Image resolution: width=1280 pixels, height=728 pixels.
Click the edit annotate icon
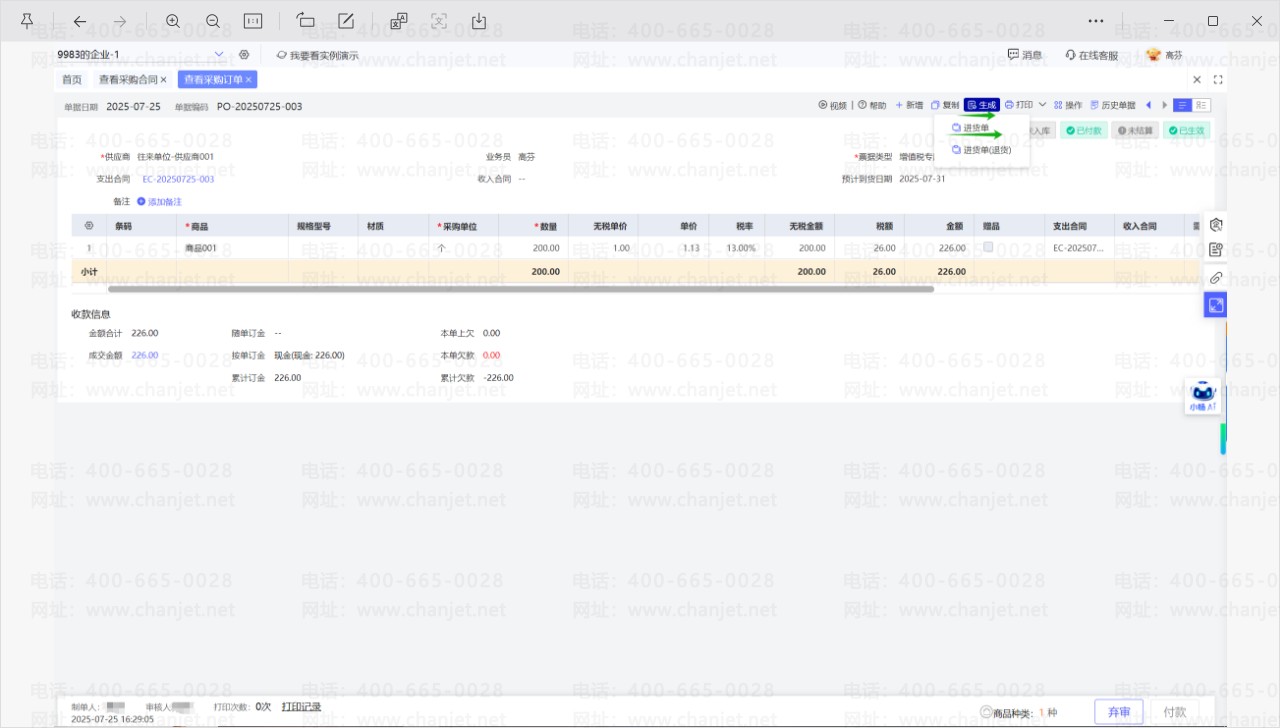tap(346, 21)
